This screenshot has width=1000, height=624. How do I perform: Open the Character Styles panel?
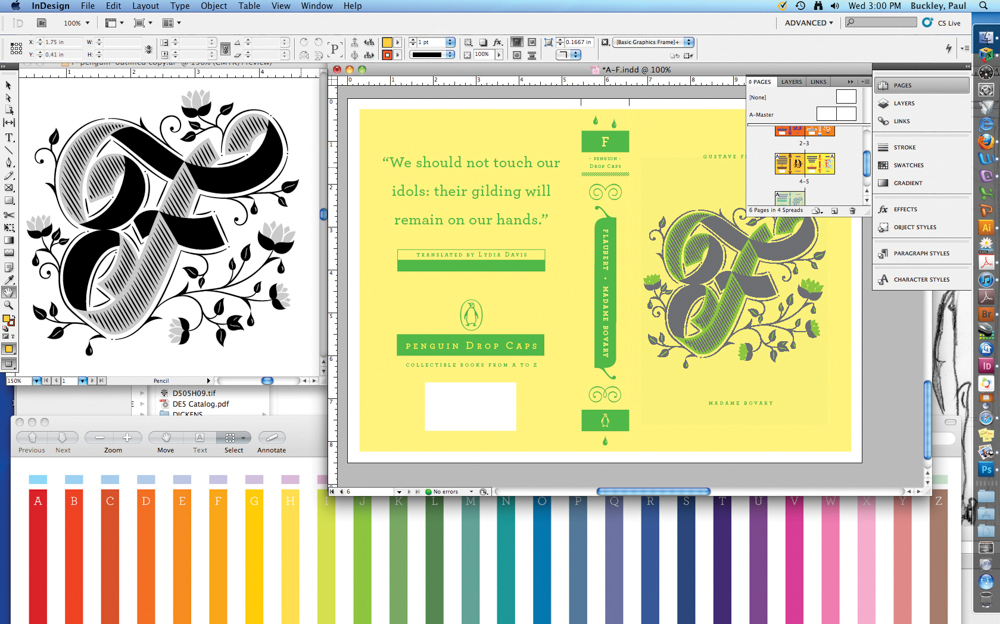coord(920,280)
